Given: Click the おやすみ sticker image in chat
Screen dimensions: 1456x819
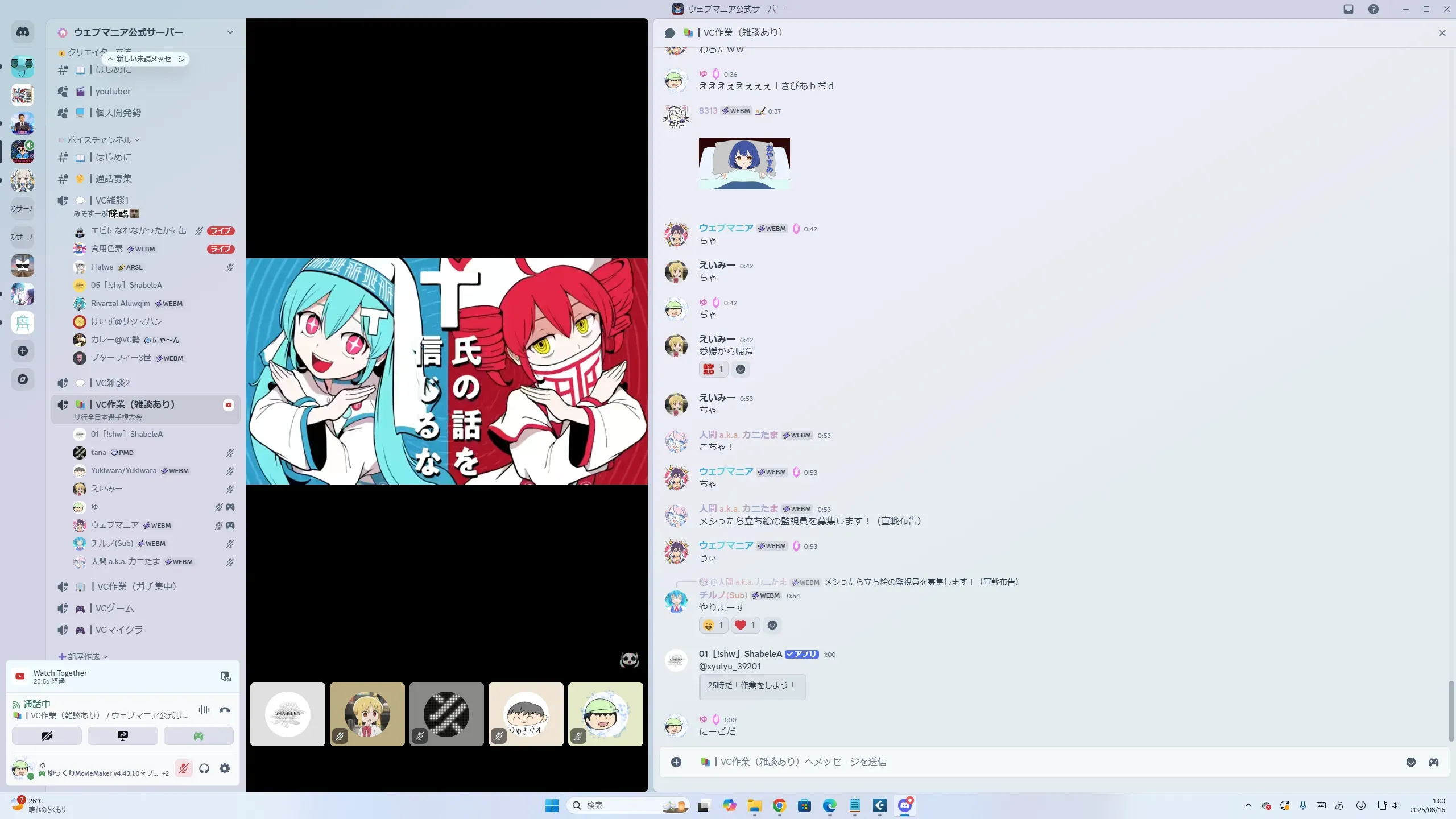Looking at the screenshot, I should pyautogui.click(x=744, y=164).
